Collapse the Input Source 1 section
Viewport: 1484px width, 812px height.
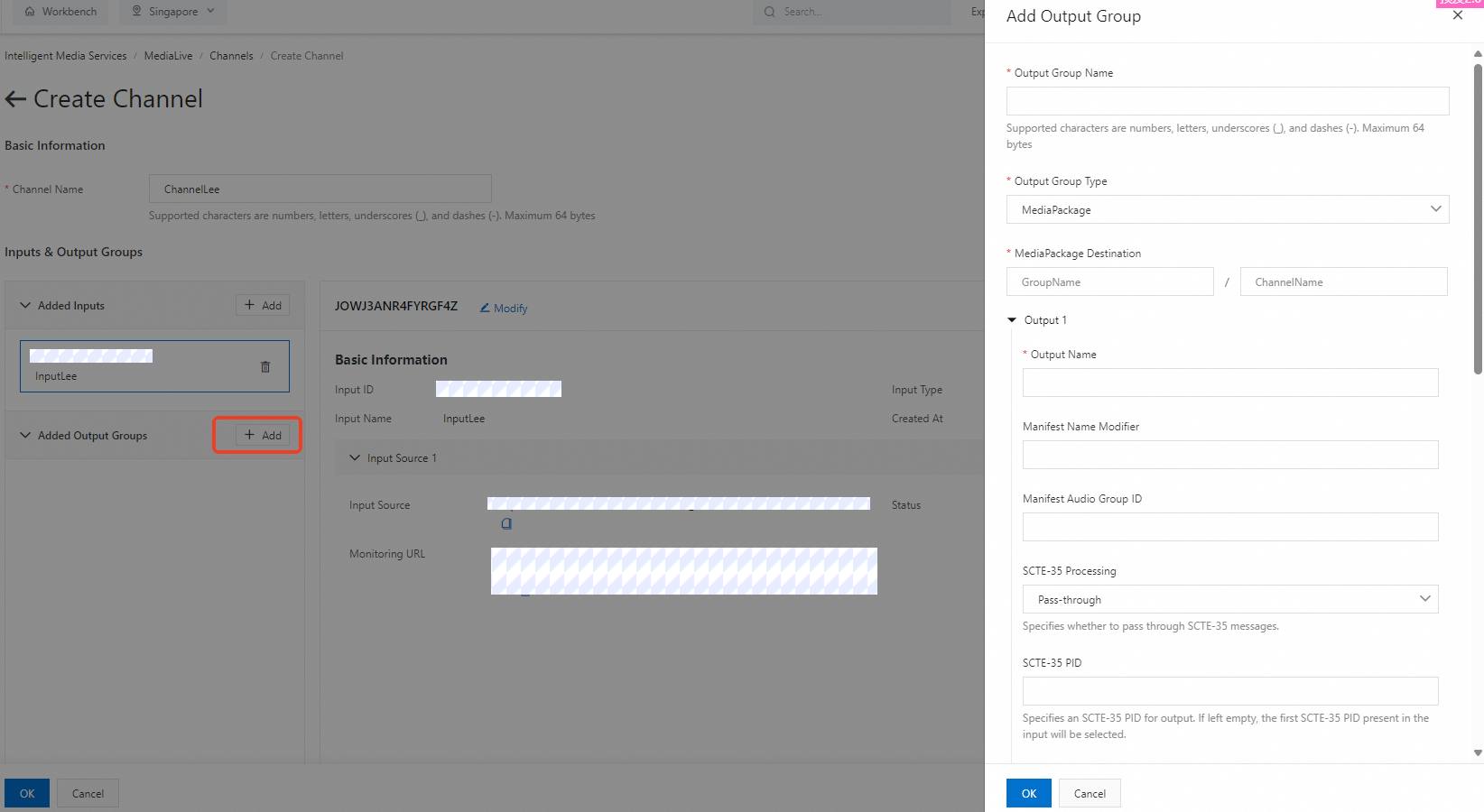pyautogui.click(x=355, y=457)
